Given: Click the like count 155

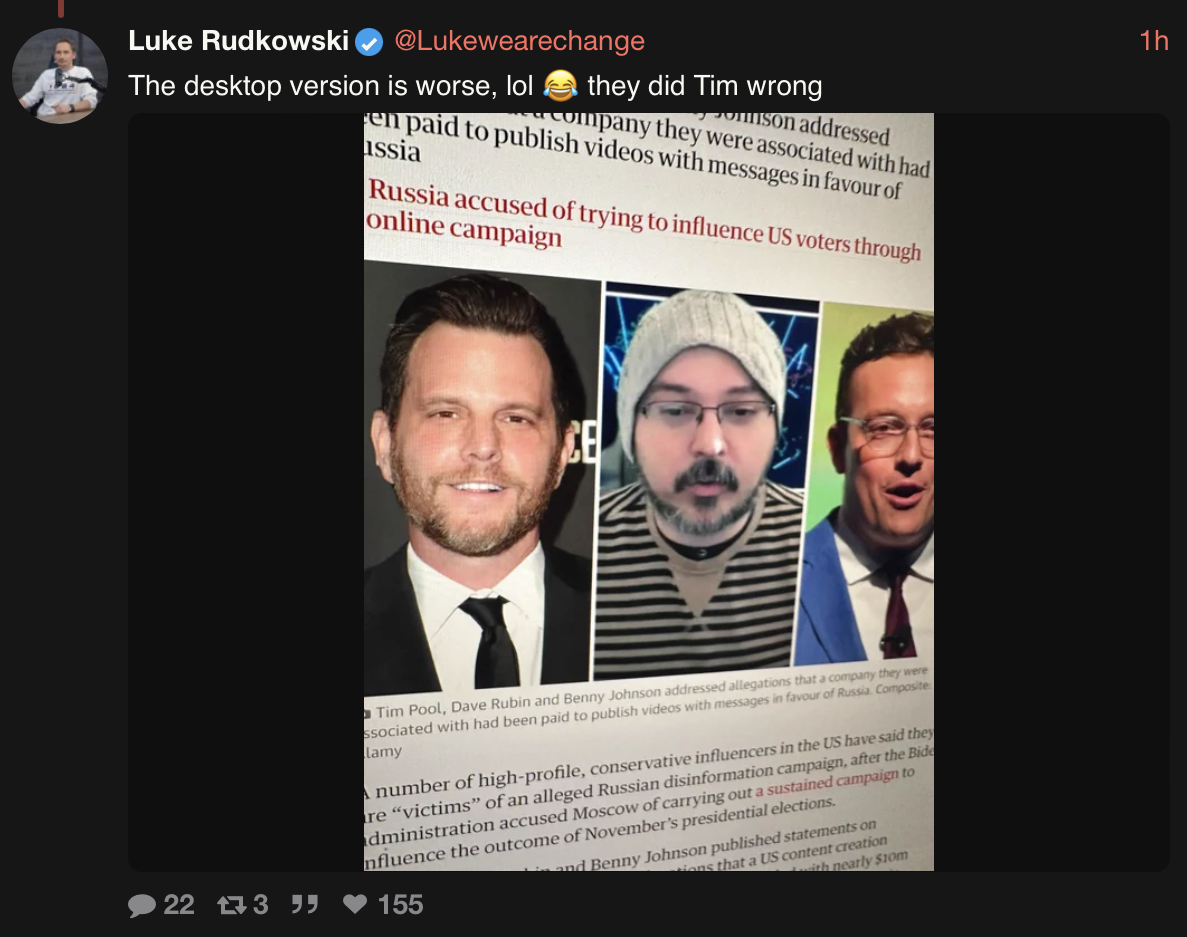Looking at the screenshot, I should (400, 905).
